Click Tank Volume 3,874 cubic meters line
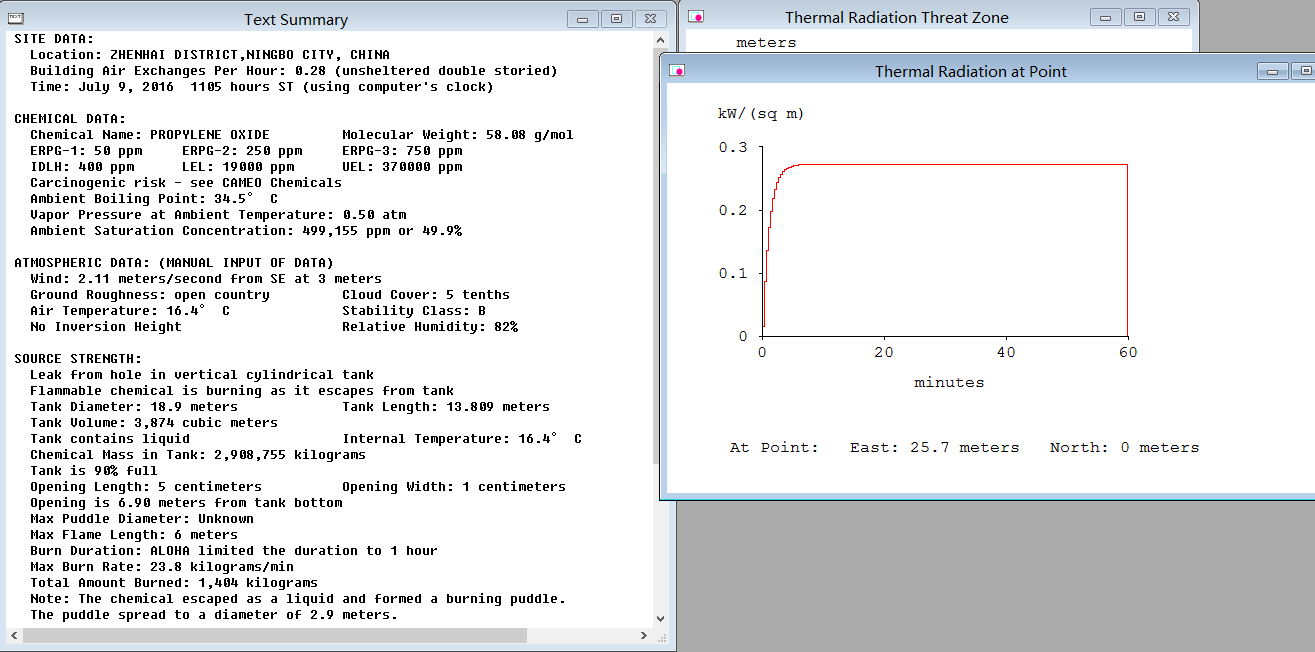The image size is (1315, 652). (x=154, y=422)
